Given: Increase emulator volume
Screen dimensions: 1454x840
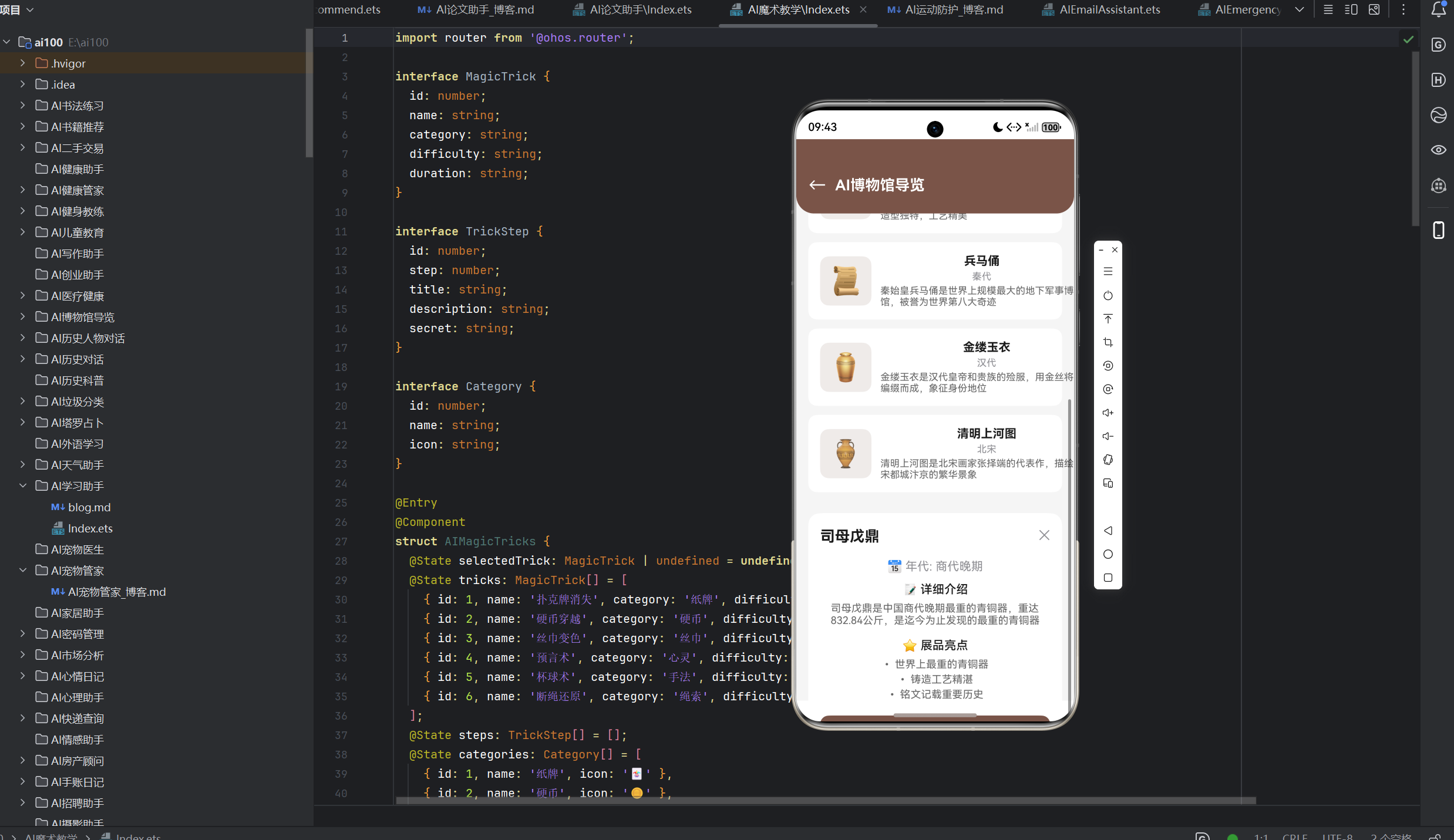Looking at the screenshot, I should pos(1108,413).
